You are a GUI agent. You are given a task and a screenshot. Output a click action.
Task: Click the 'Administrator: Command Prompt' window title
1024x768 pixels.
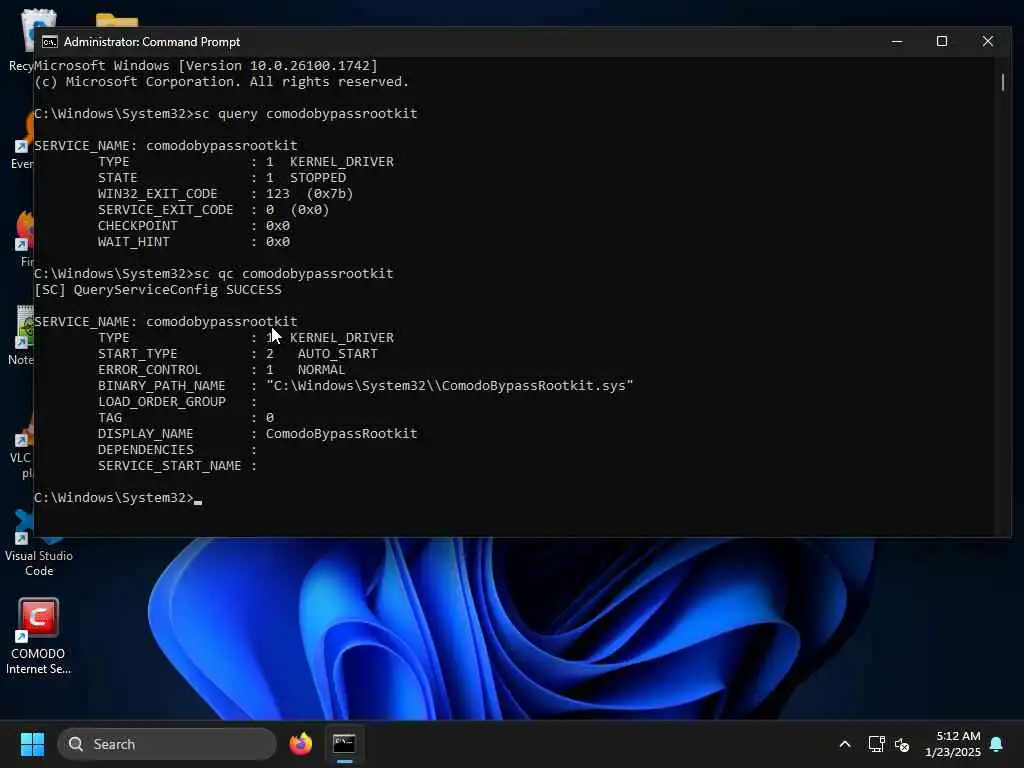[x=152, y=42]
